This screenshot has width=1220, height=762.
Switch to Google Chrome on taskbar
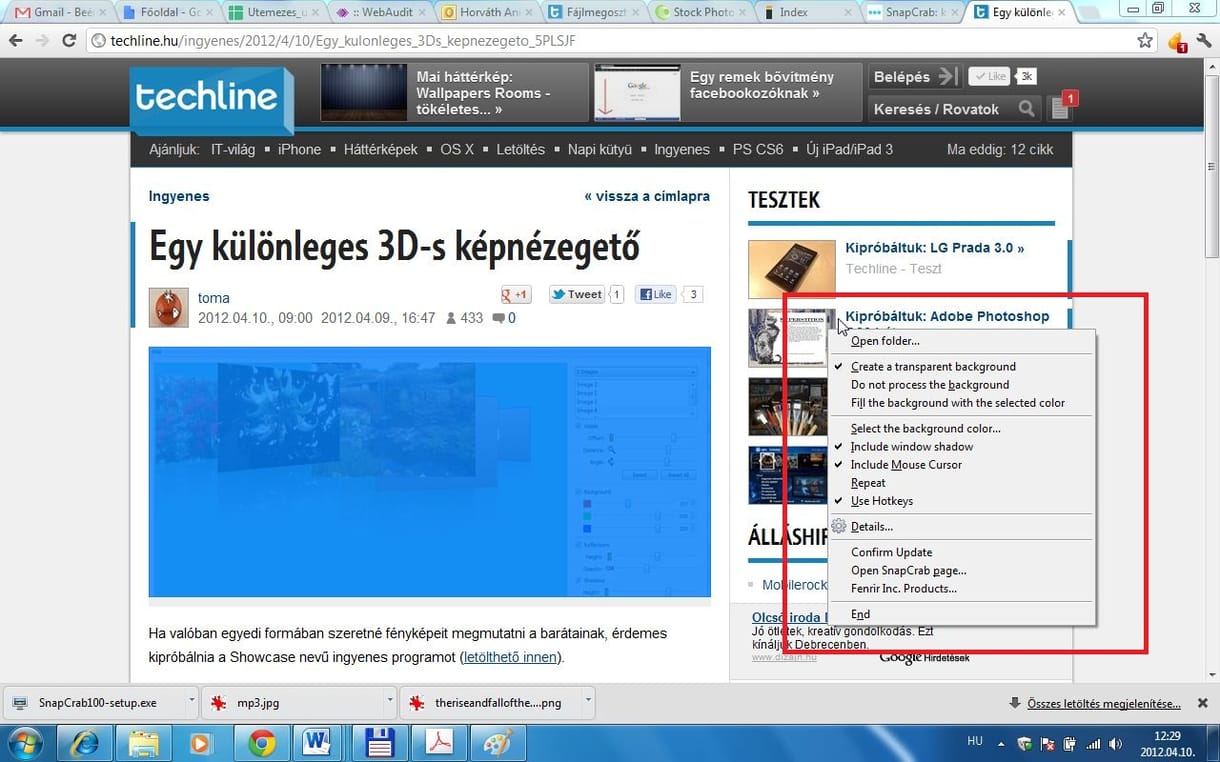262,744
